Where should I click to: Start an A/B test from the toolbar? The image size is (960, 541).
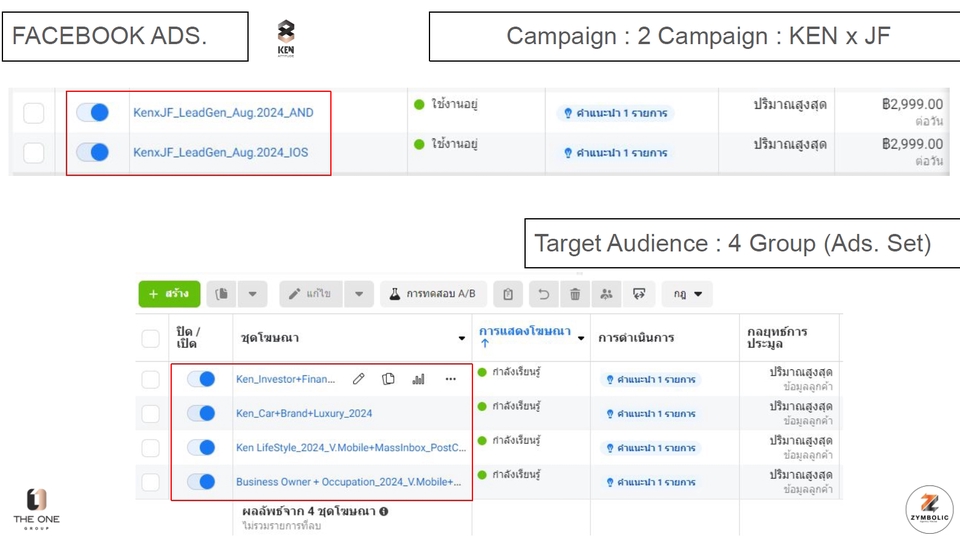433,294
